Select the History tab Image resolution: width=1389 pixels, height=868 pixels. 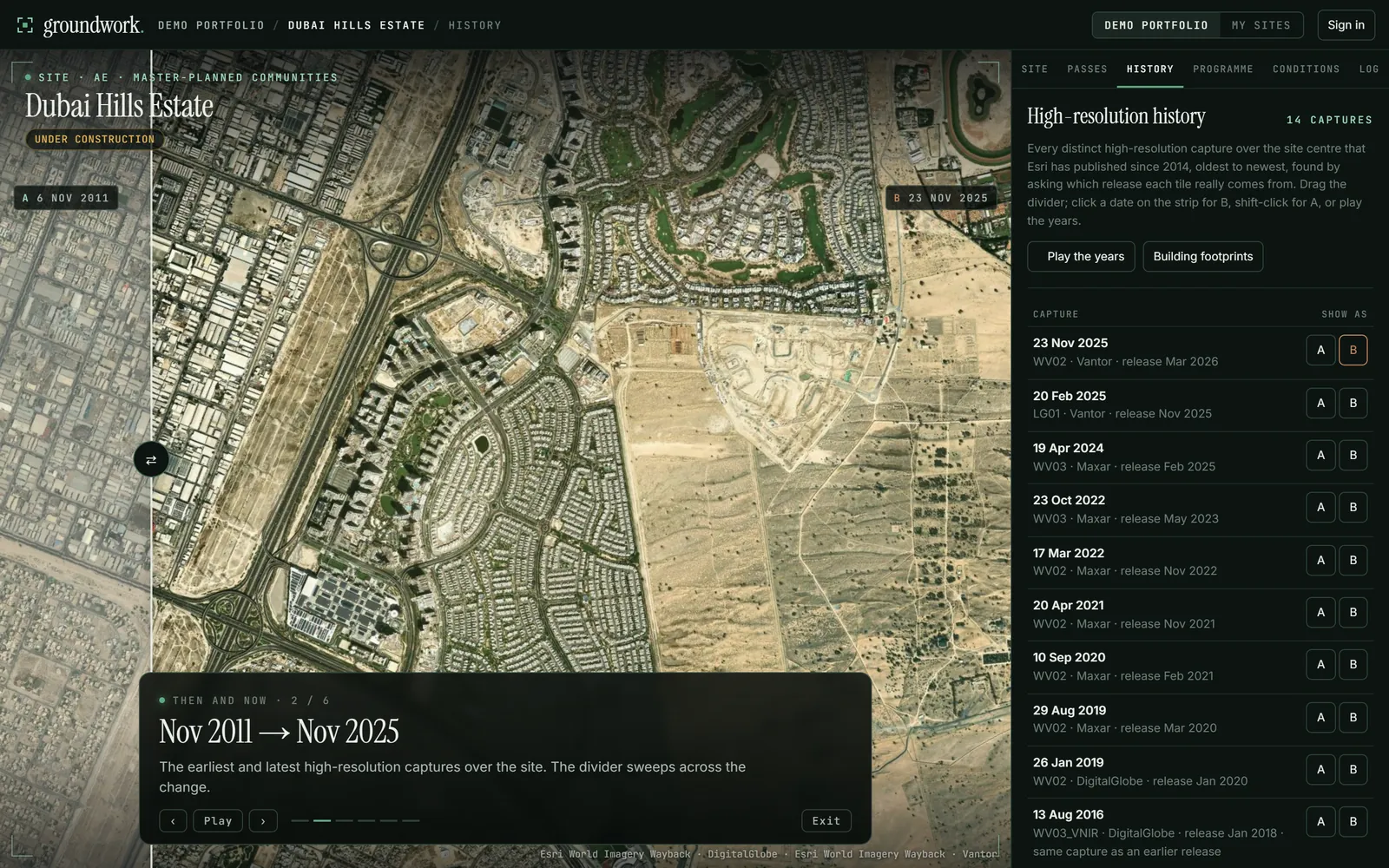tap(1149, 69)
